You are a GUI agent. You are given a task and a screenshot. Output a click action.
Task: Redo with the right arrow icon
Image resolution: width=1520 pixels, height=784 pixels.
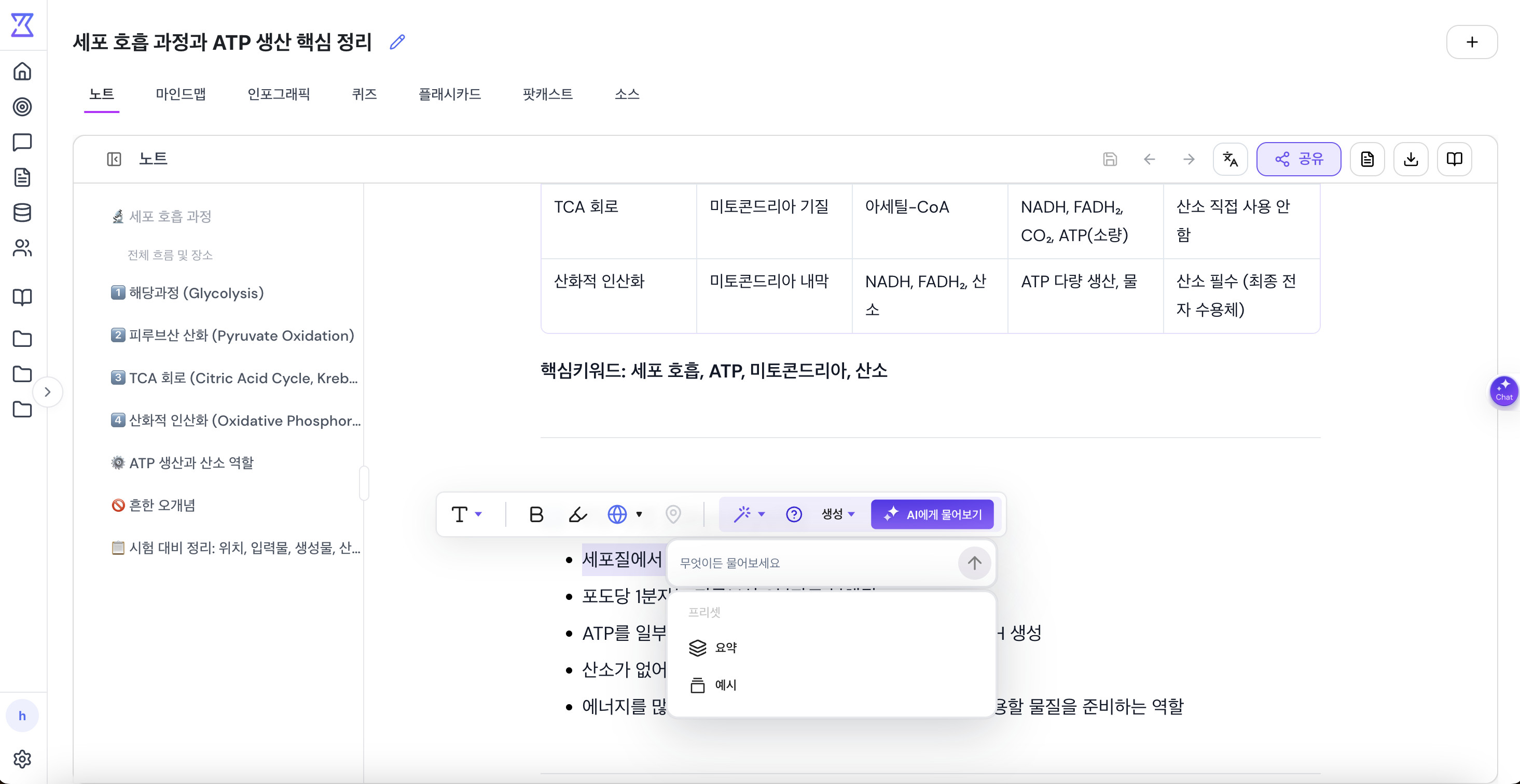point(1189,159)
